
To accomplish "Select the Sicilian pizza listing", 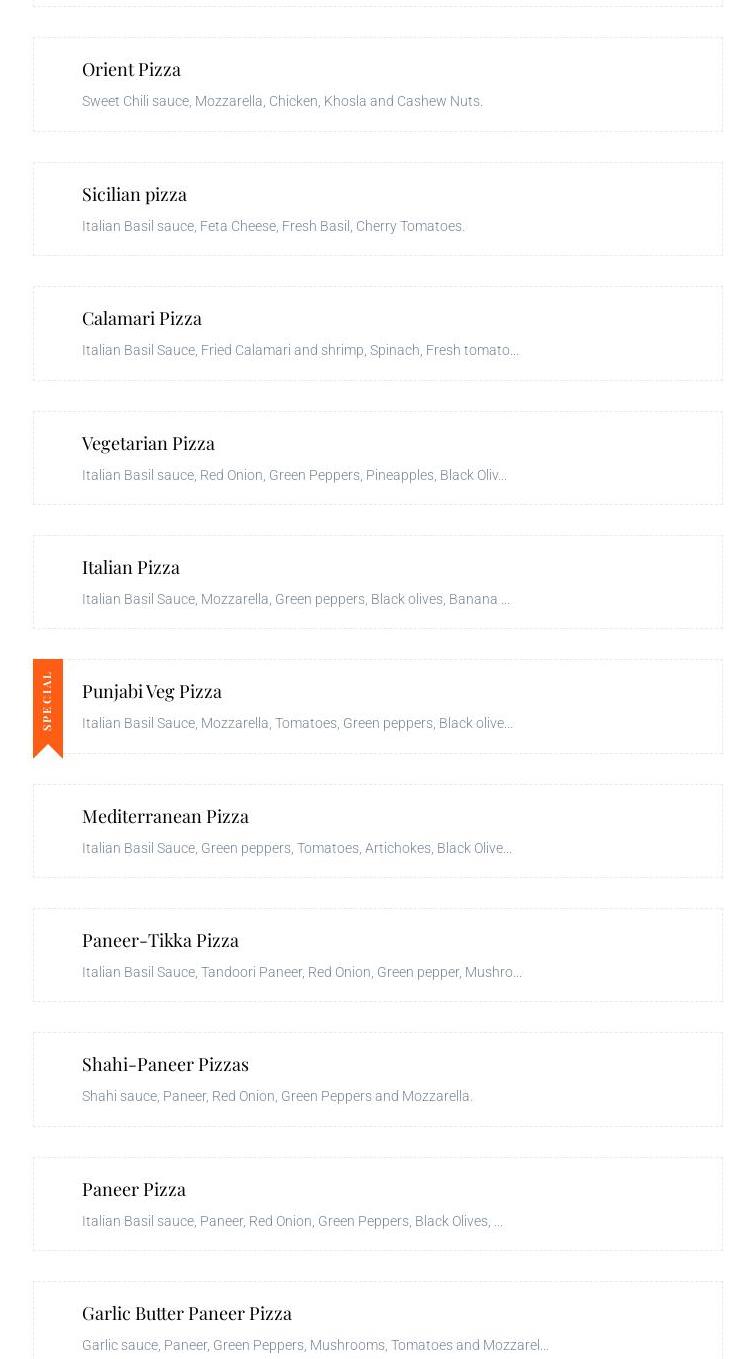I will [x=134, y=194].
